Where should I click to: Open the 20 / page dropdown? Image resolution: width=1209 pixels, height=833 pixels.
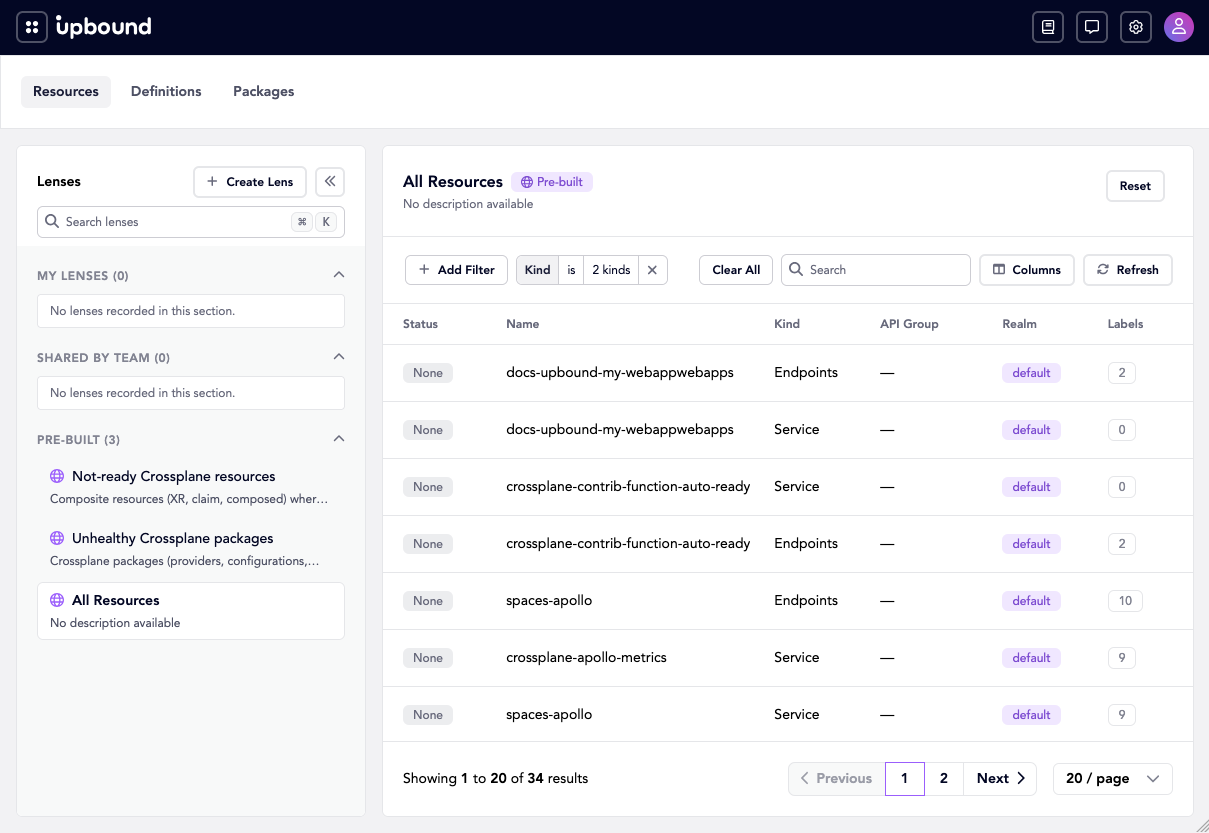(1113, 778)
